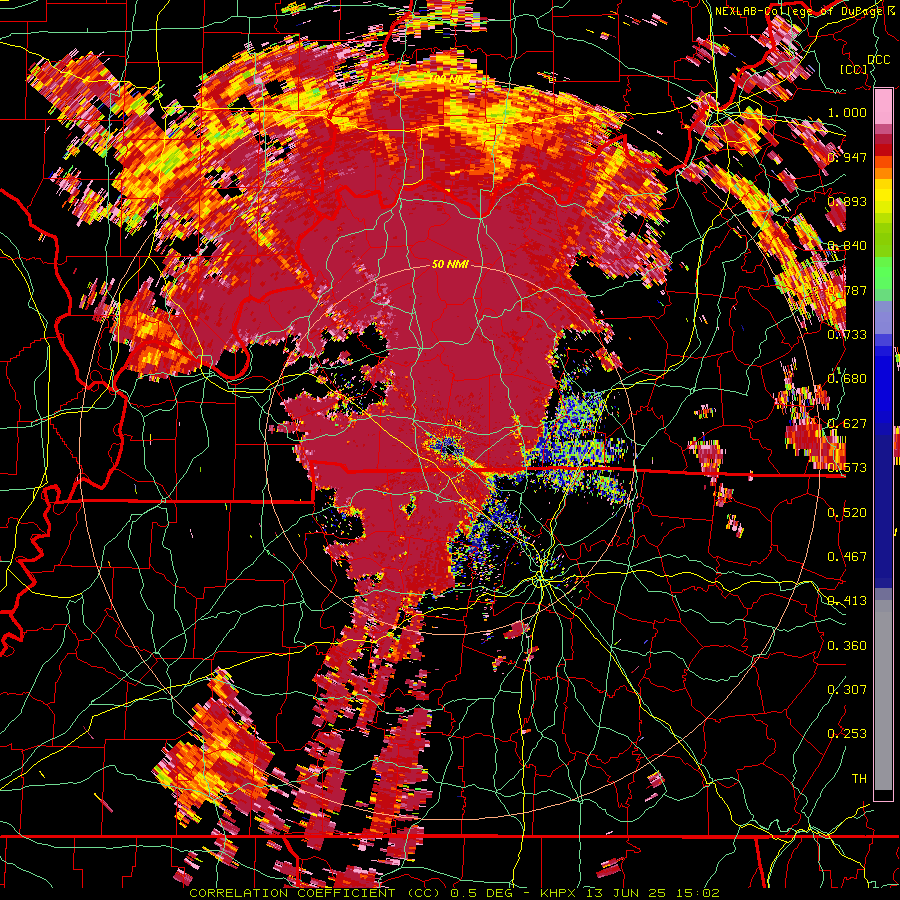Screen dimensions: 900x900
Task: Click the gray bottom section of color scale
Action: click(x=883, y=696)
